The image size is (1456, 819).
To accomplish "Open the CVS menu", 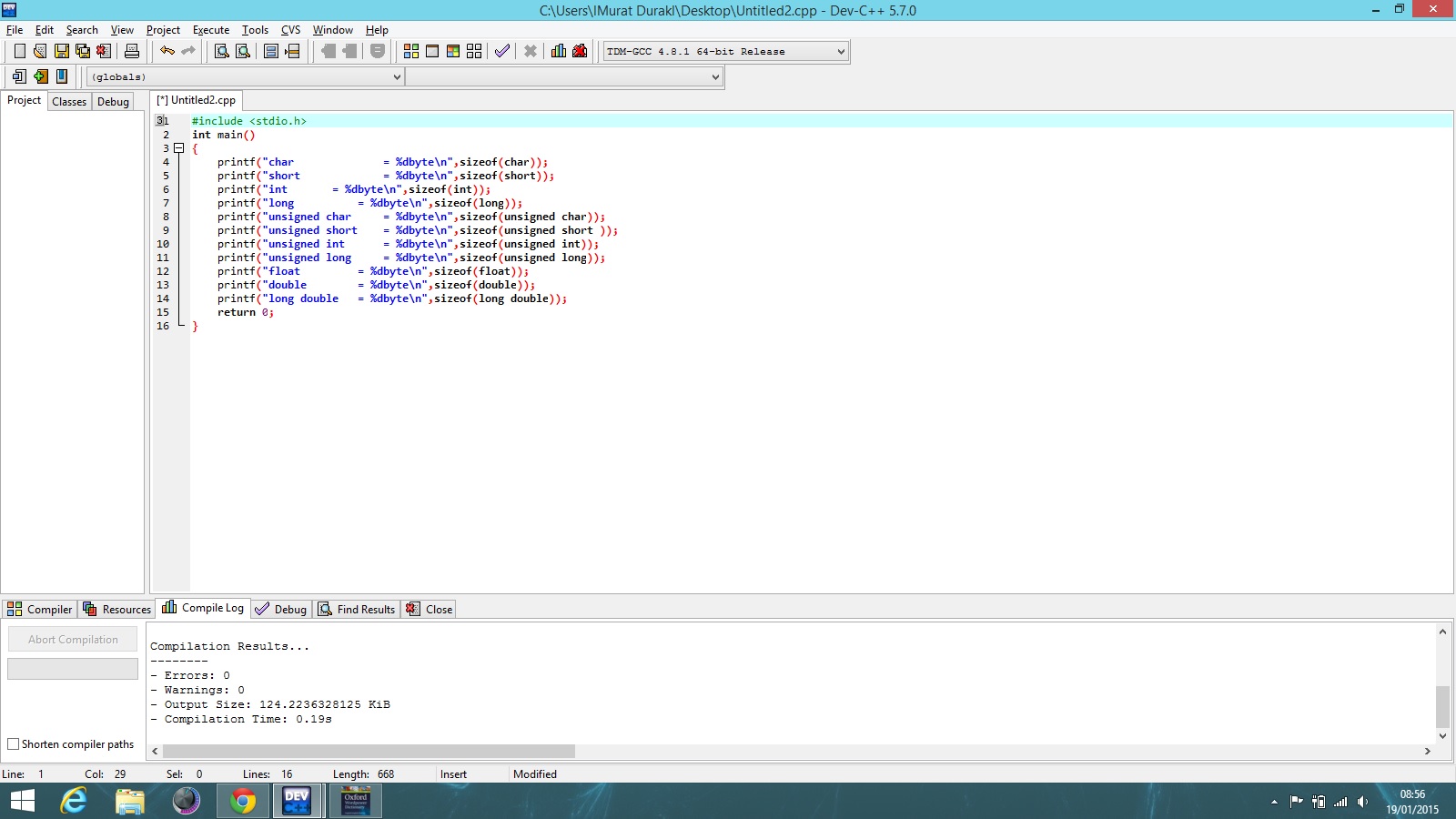I will click(x=290, y=30).
